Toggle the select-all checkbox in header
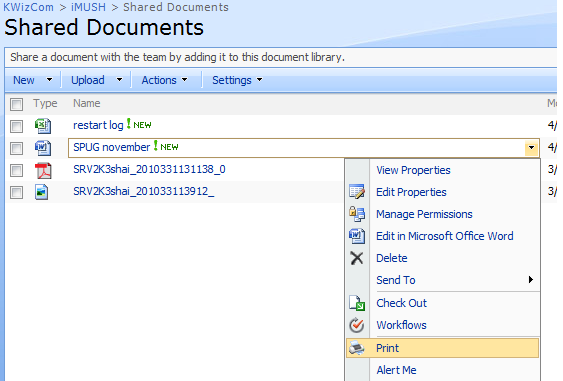 [x=17, y=104]
